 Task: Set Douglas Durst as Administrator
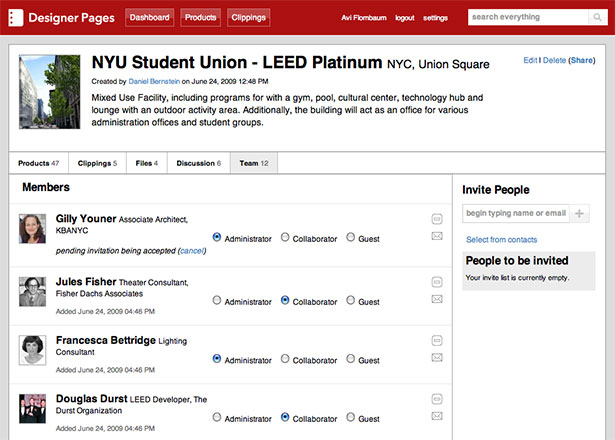click(x=217, y=417)
